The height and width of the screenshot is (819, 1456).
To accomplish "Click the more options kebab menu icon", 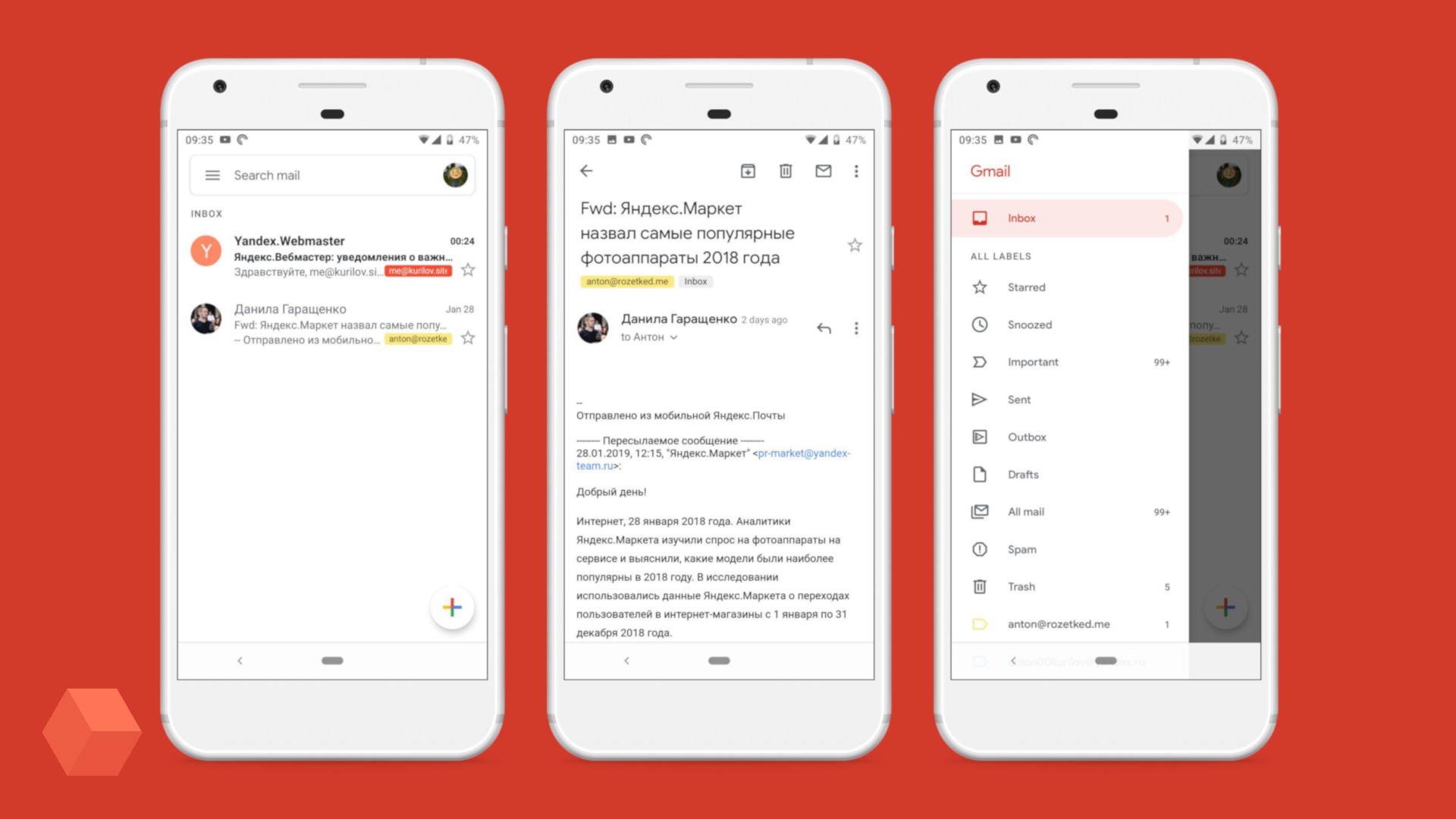I will point(857,172).
